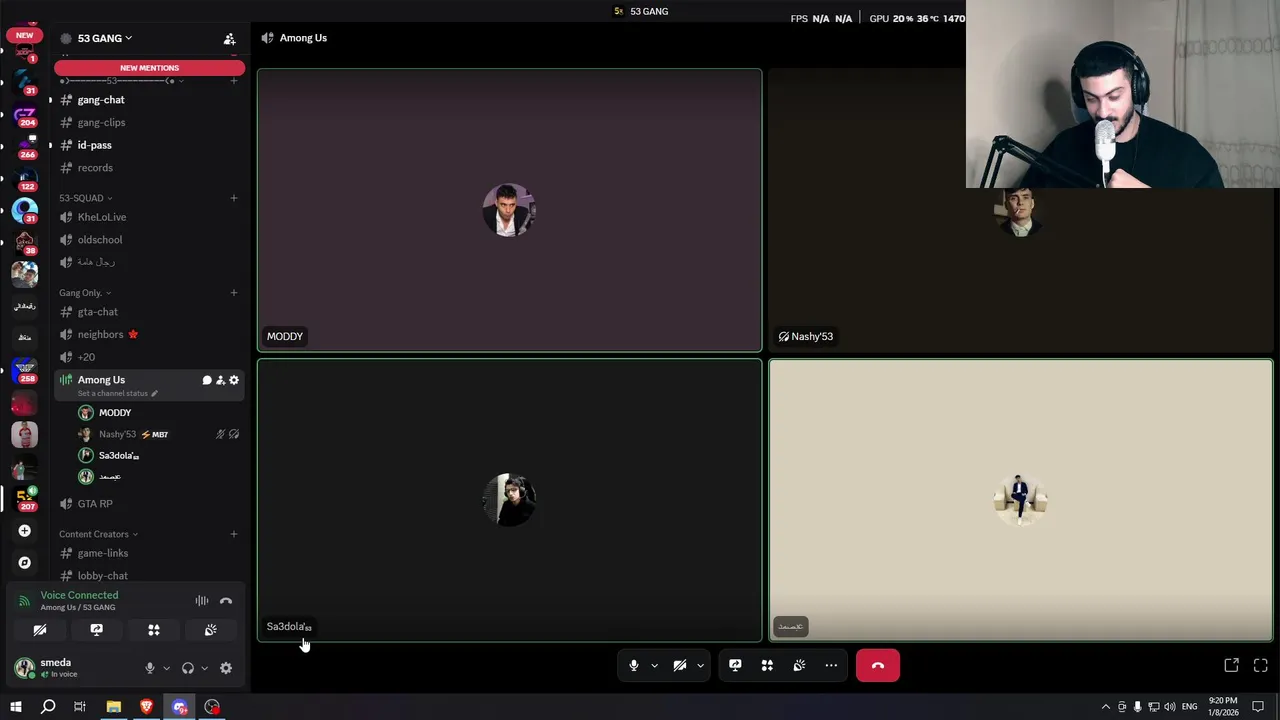
Task: Share your screen from the bottom call controls
Action: [735, 665]
